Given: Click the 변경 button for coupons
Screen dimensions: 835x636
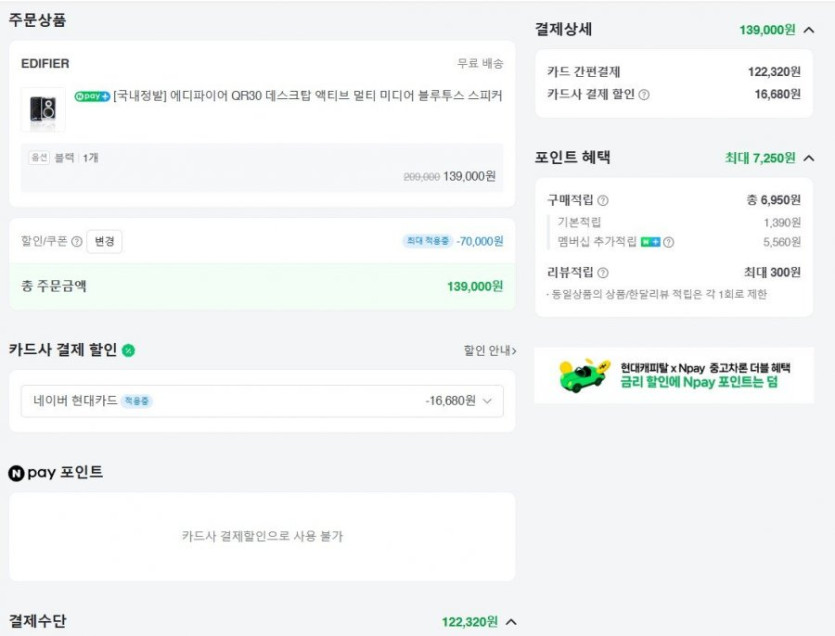Looking at the screenshot, I should point(104,242).
